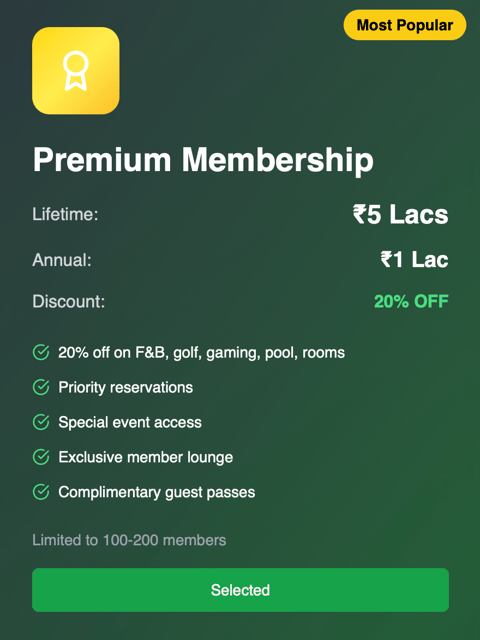This screenshot has height=640, width=480.
Task: Click the checkmark icon next to Priority reservations
Action: [x=41, y=387]
